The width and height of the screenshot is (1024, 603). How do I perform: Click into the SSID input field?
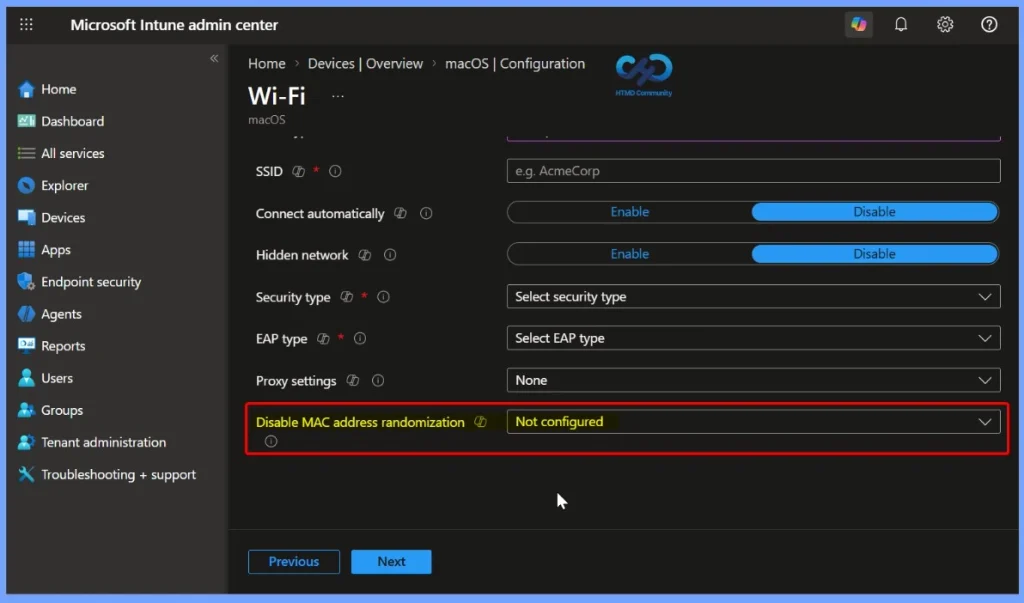pyautogui.click(x=753, y=171)
